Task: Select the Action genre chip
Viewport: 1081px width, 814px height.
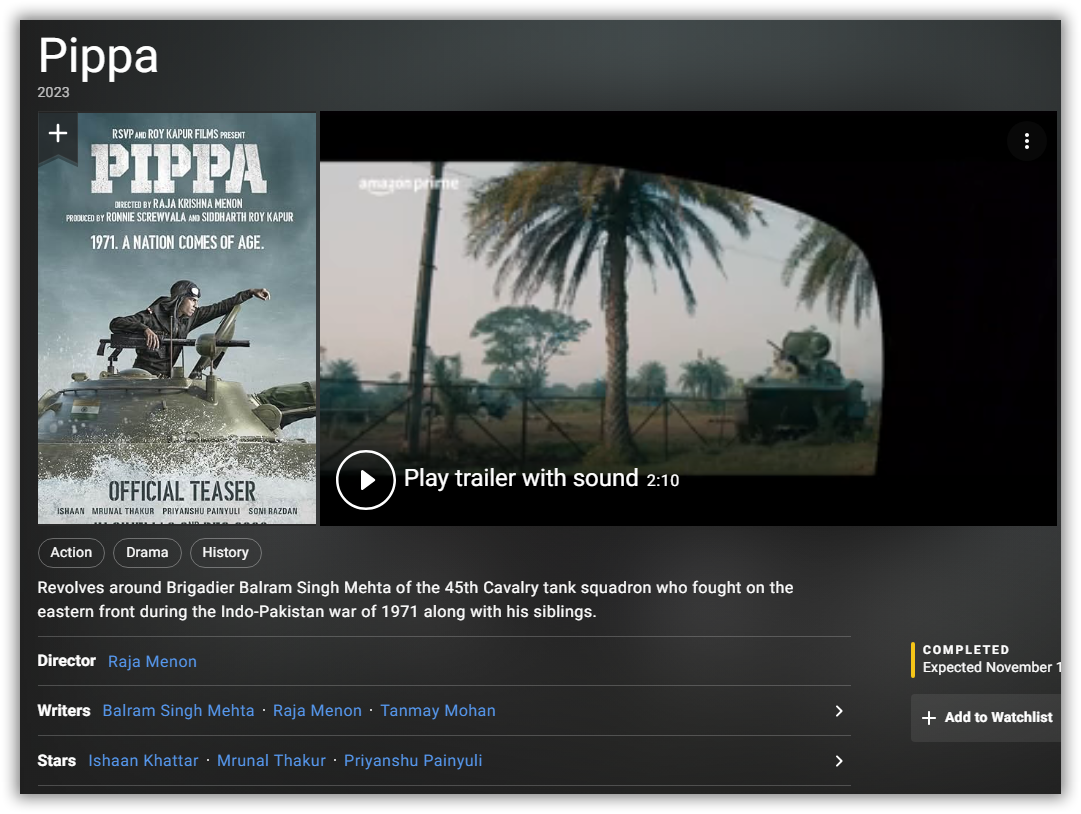Action: click(71, 552)
